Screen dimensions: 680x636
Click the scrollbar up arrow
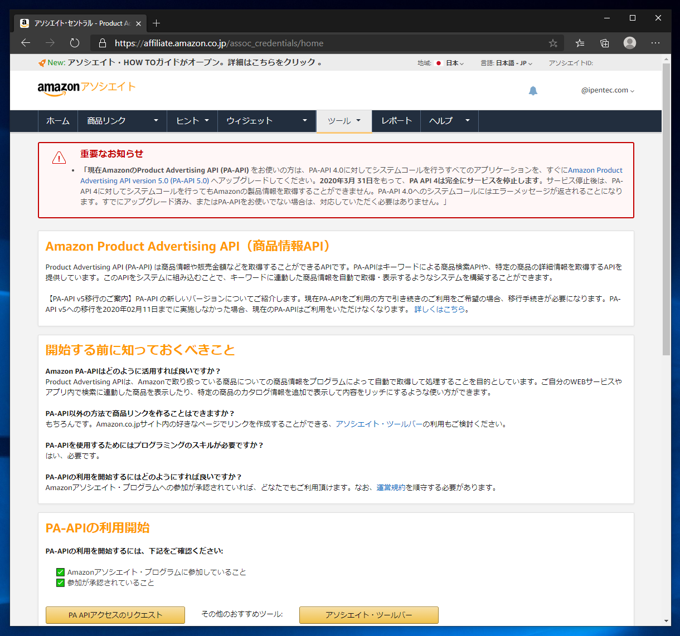coord(666,59)
